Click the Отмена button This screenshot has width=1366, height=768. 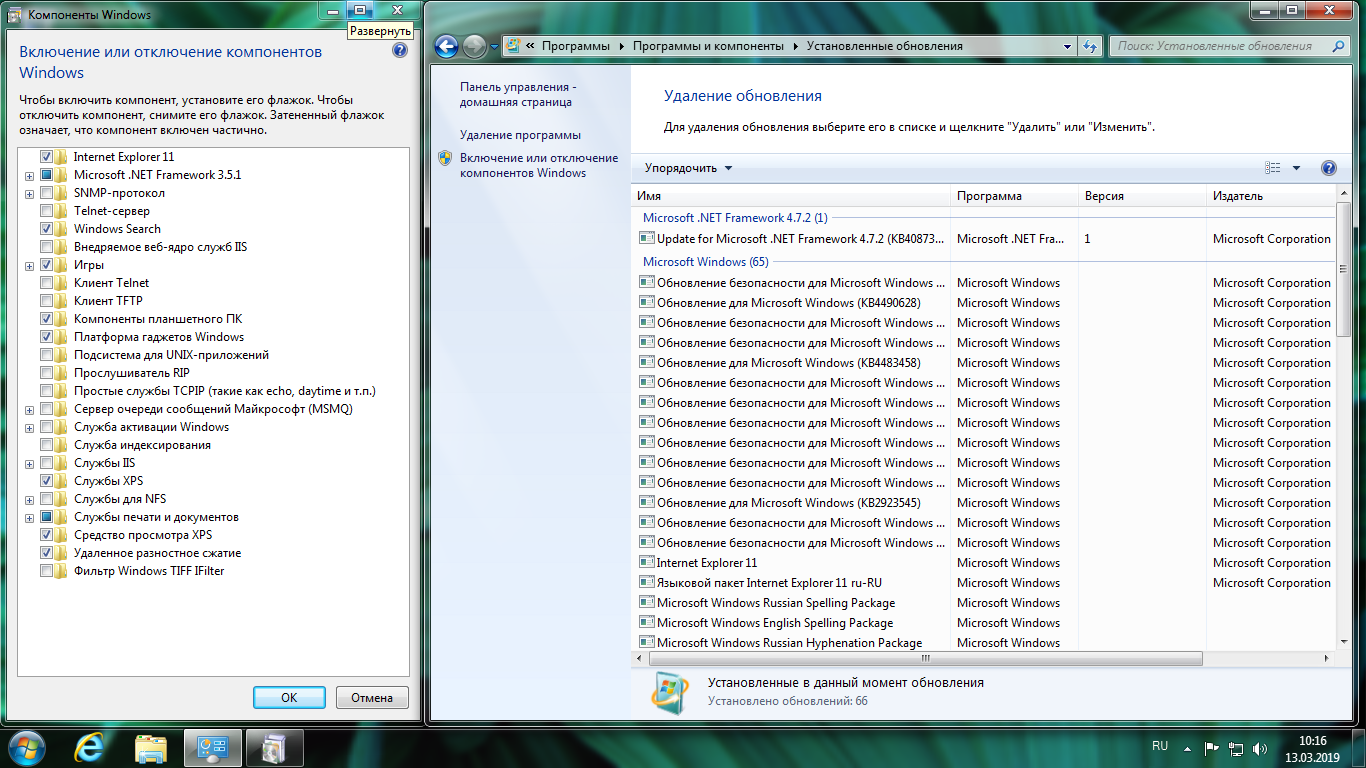(372, 698)
